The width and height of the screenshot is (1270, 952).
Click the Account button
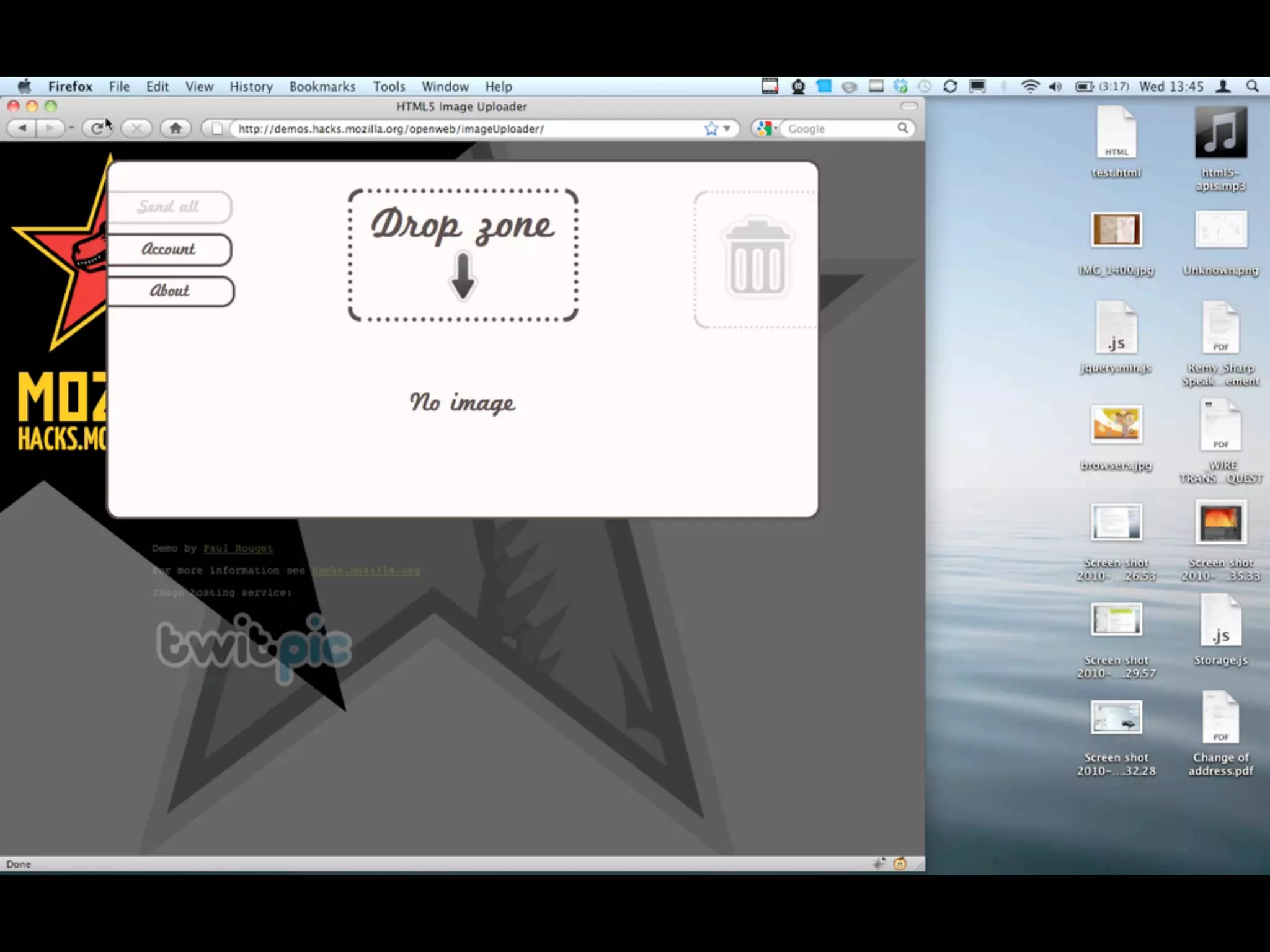169,249
